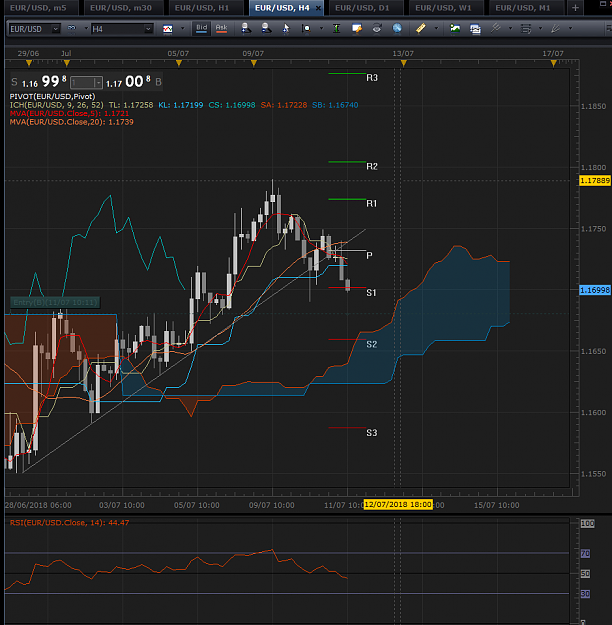612x625 pixels.
Task: Click the save chart image icon
Action: click(455, 28)
